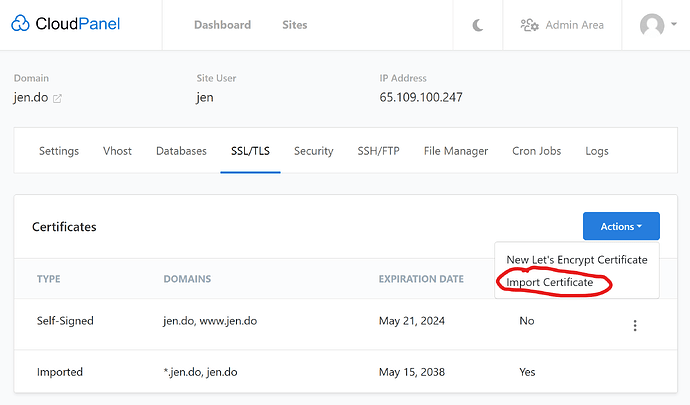Click the Admin Area users-gear icon

point(529,25)
